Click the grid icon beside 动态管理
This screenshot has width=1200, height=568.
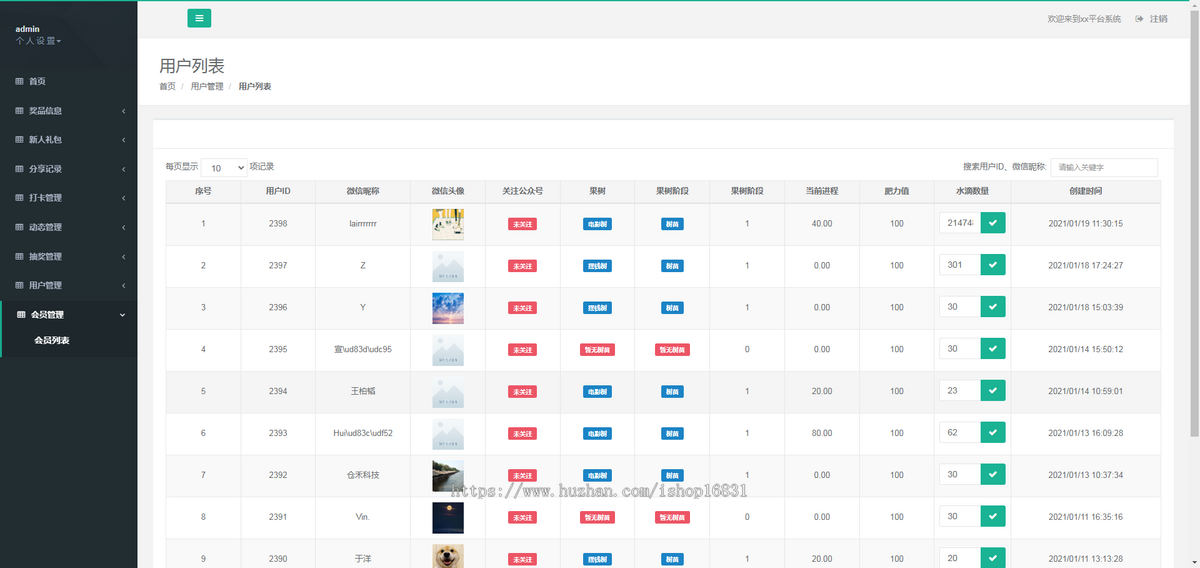(19, 227)
